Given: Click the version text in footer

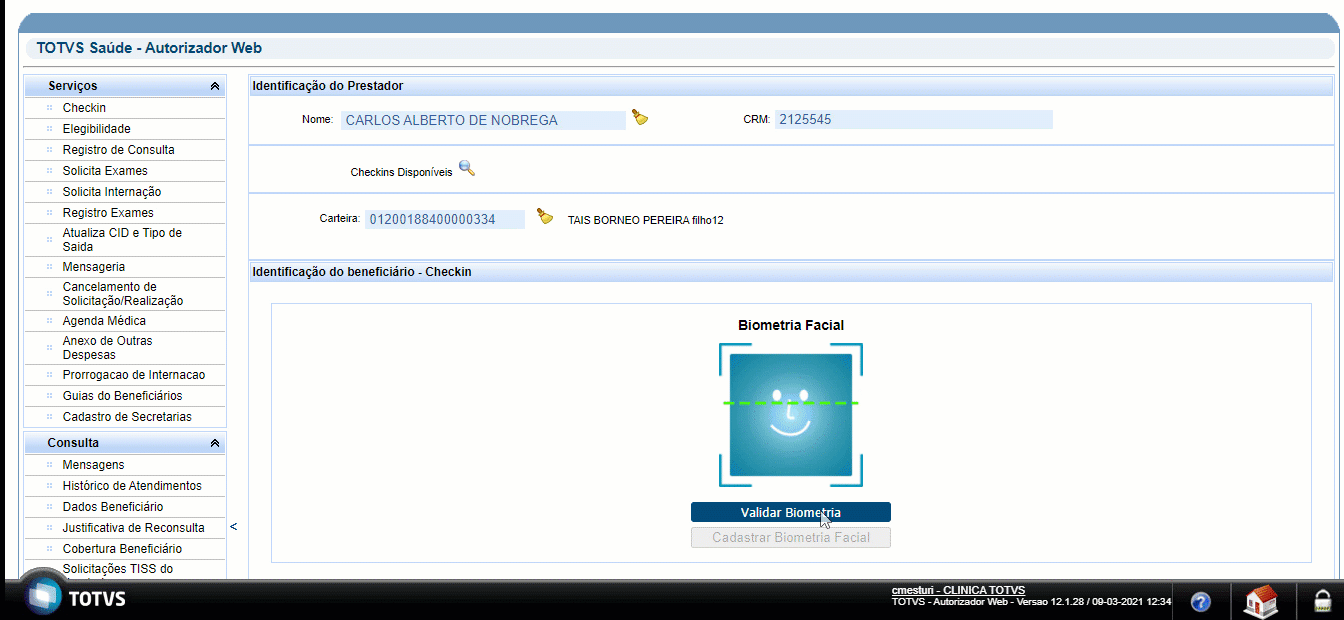Looking at the screenshot, I should pyautogui.click(x=1031, y=602).
